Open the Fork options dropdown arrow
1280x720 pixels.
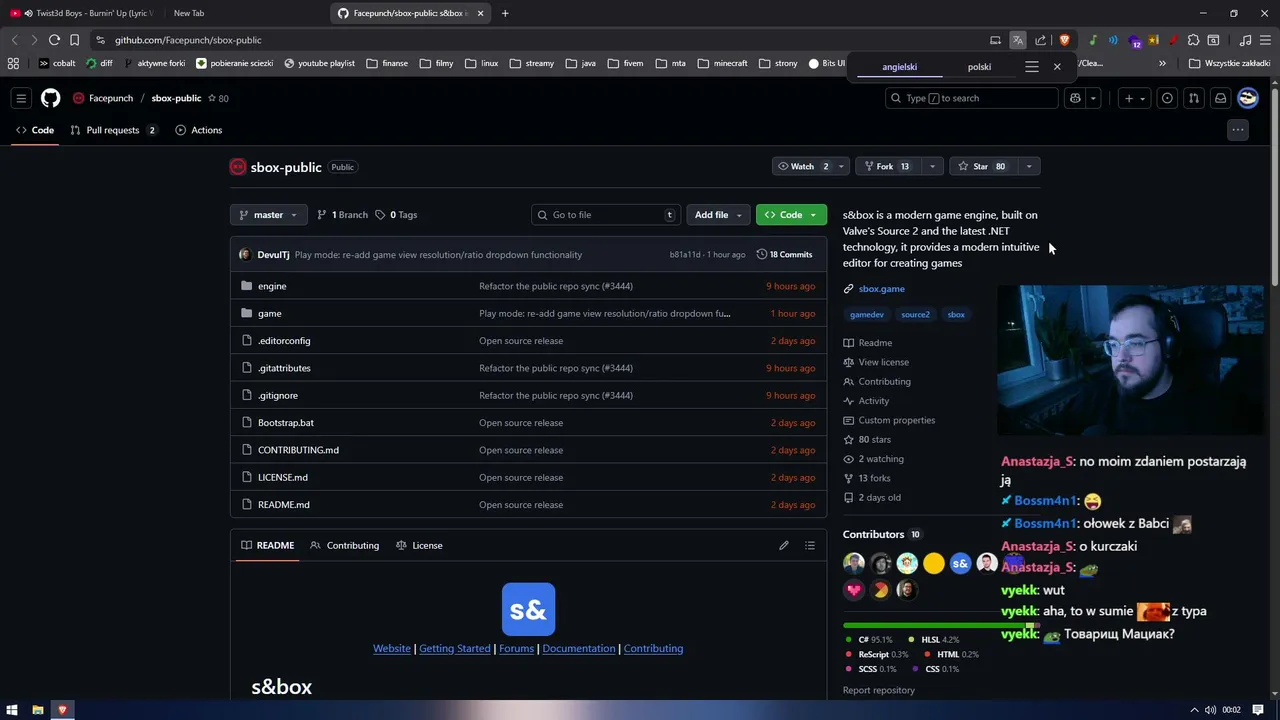[932, 166]
